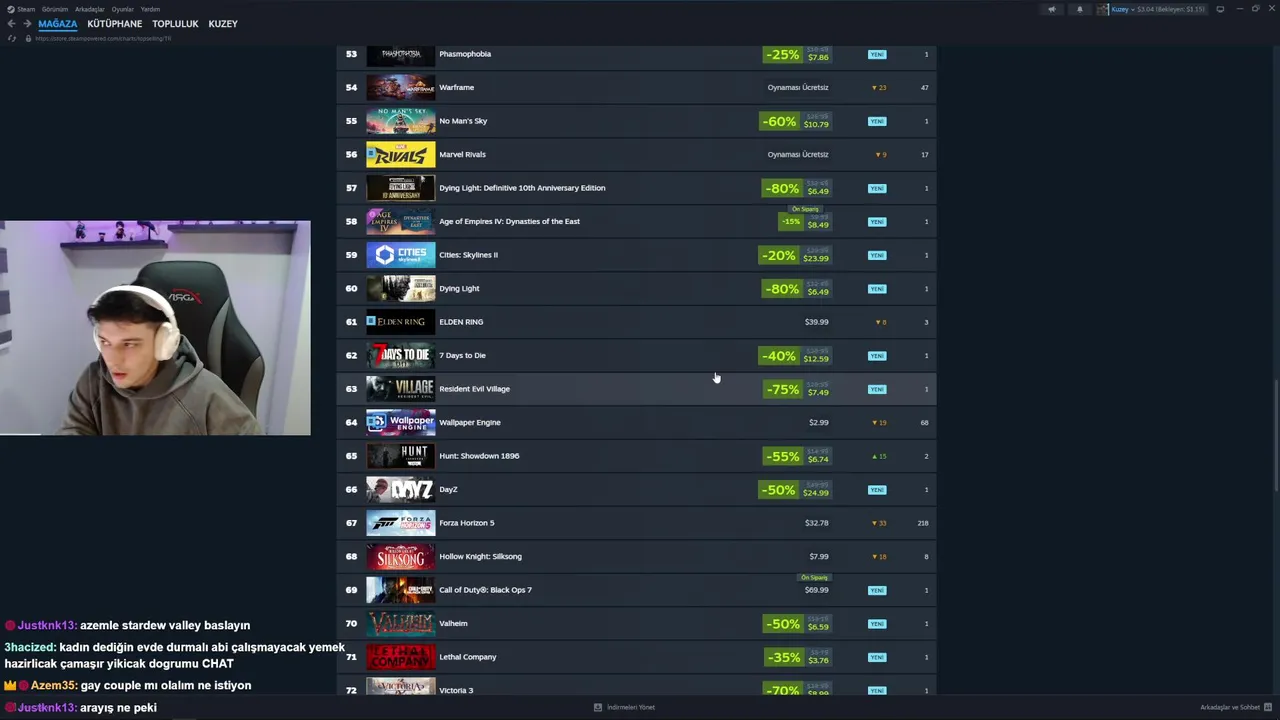This screenshot has width=1280, height=720.
Task: Click the up-15 rank change on Hunt row
Action: pyautogui.click(x=879, y=456)
